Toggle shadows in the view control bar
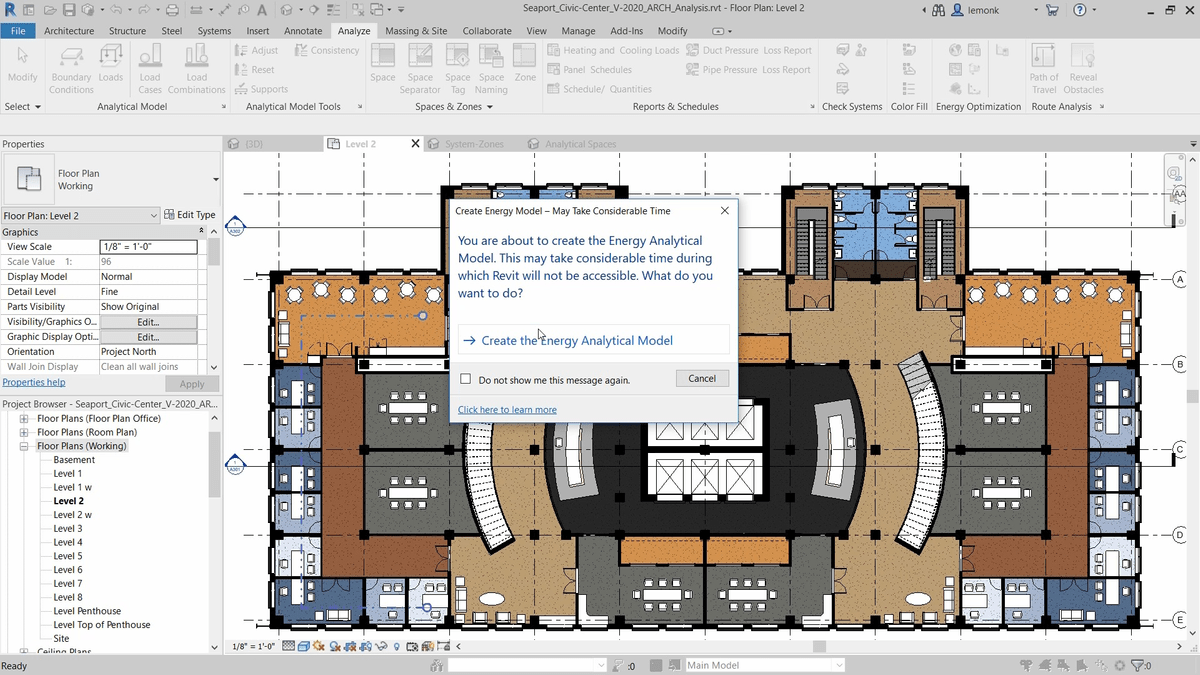 pos(334,646)
